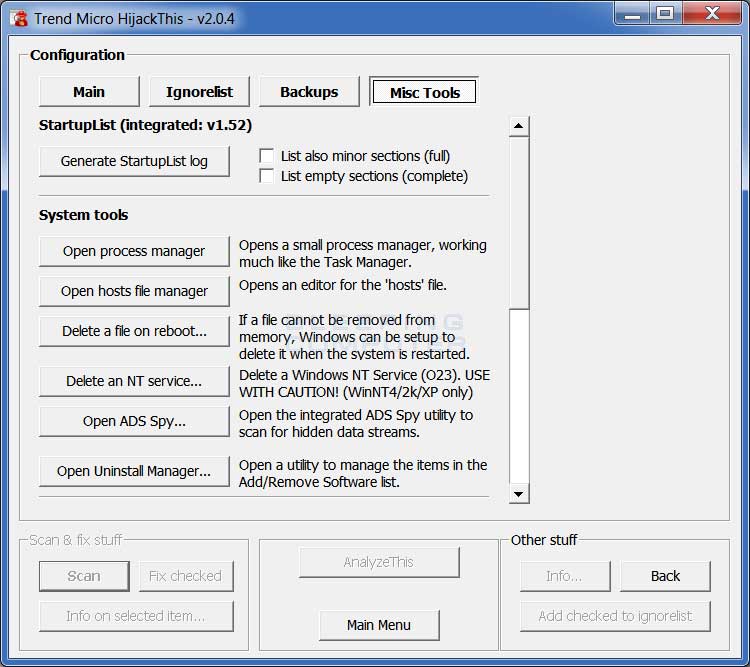Click description 'Open the integrated ADS Spy utility'

click(355, 415)
